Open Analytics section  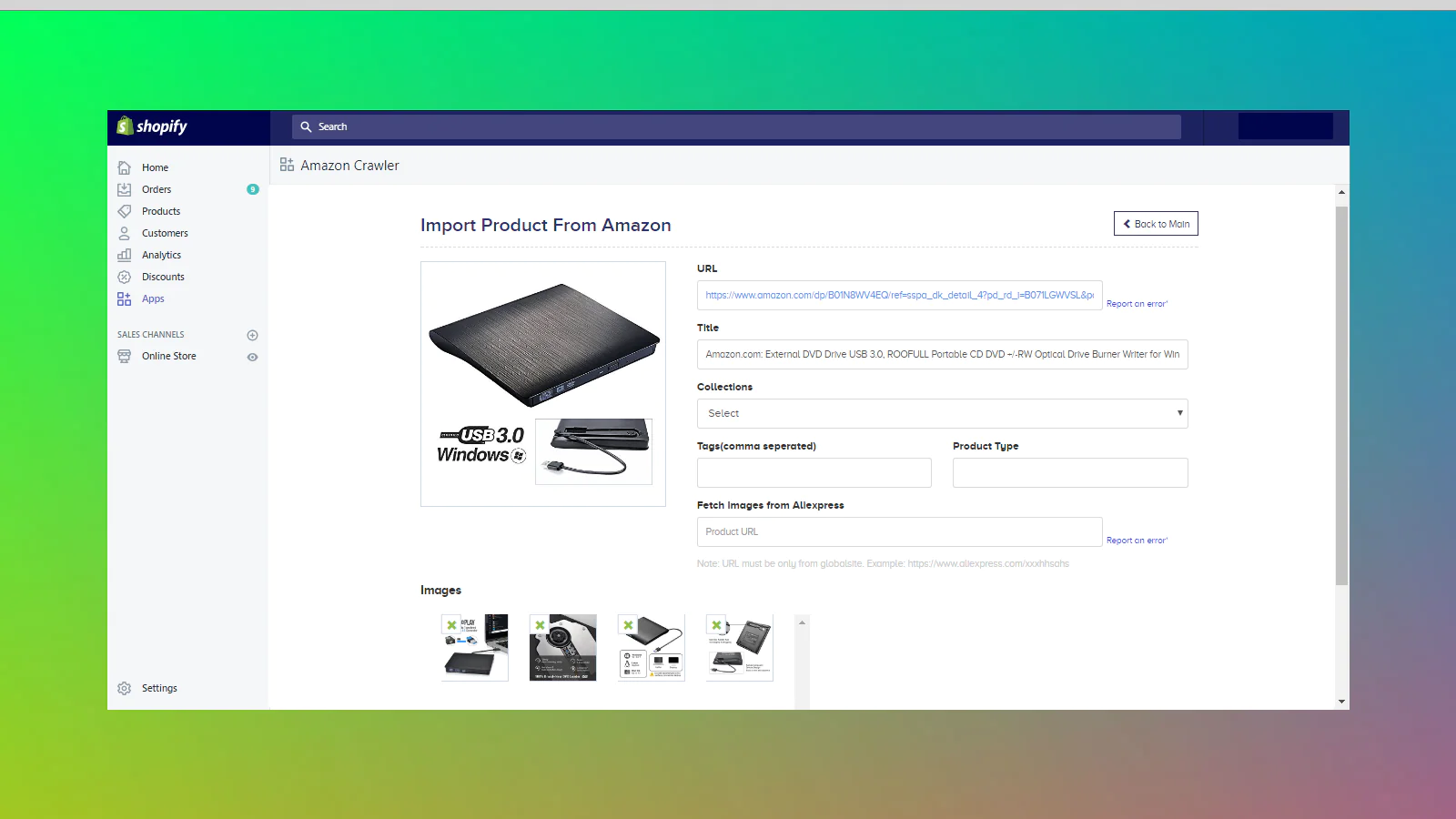161,255
